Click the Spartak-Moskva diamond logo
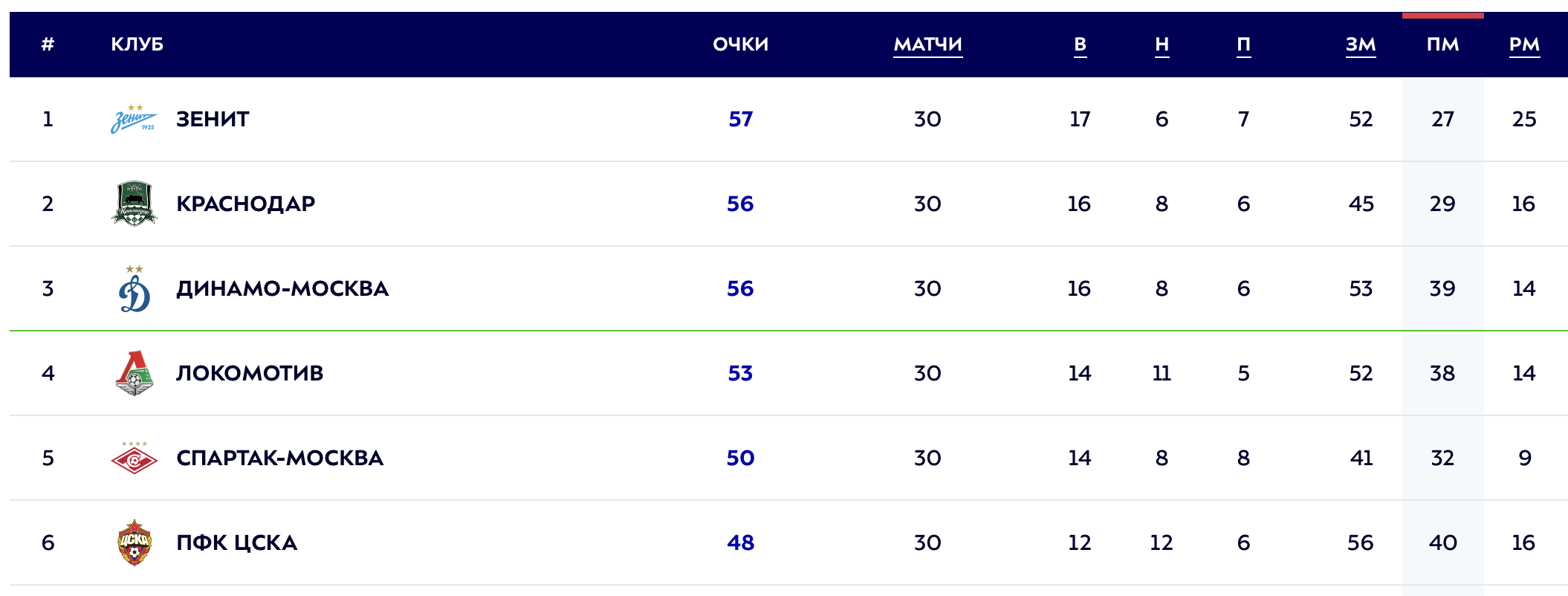1568x596 pixels. pyautogui.click(x=135, y=458)
